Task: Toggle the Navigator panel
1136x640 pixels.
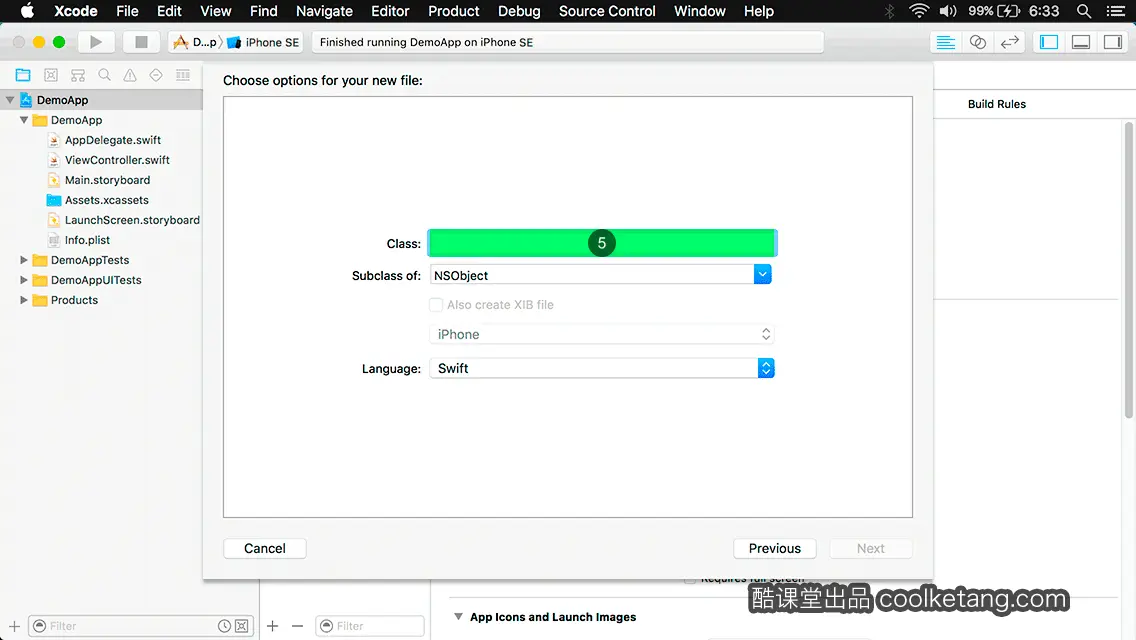Action: coord(1049,42)
